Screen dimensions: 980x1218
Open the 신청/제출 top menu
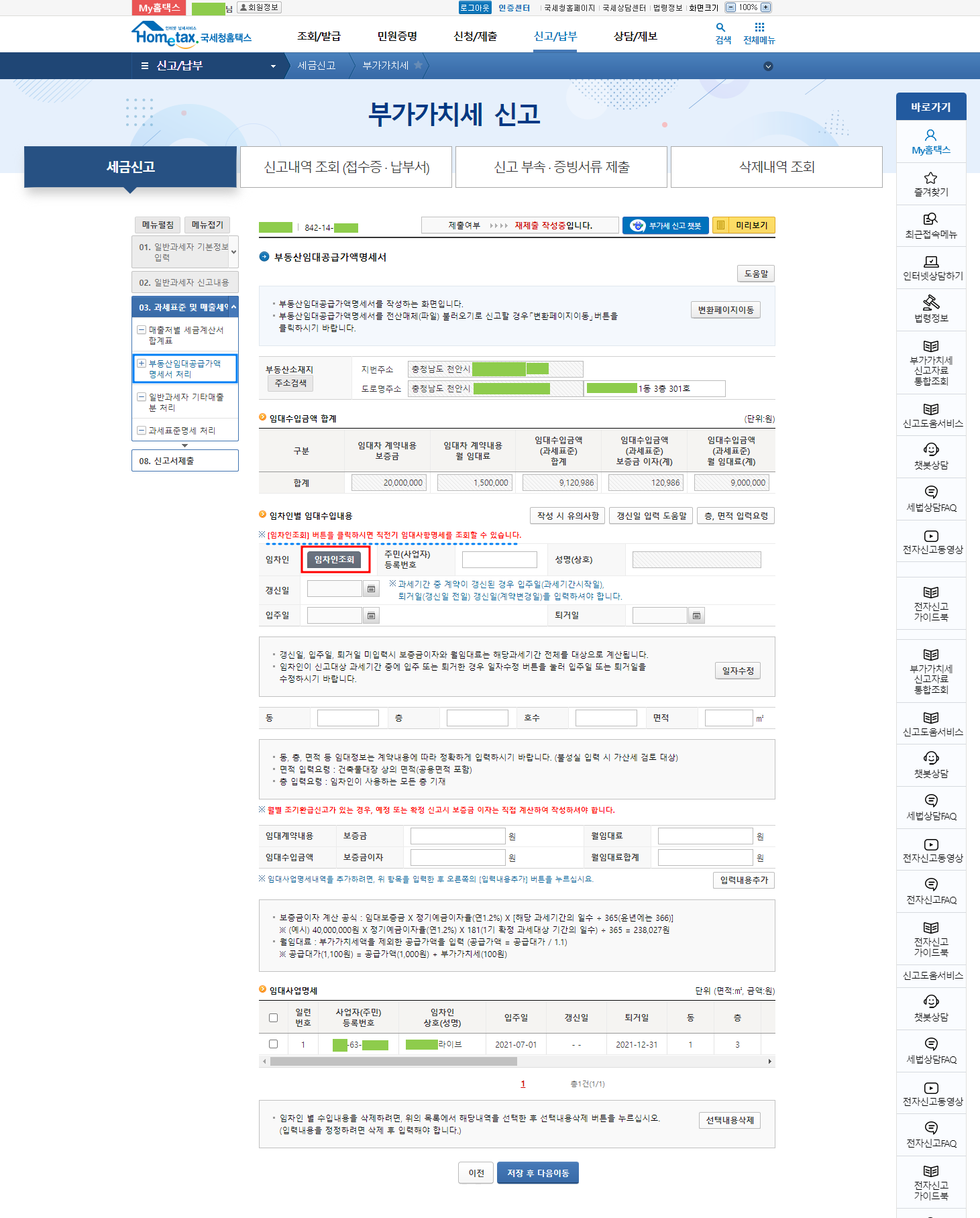point(476,36)
